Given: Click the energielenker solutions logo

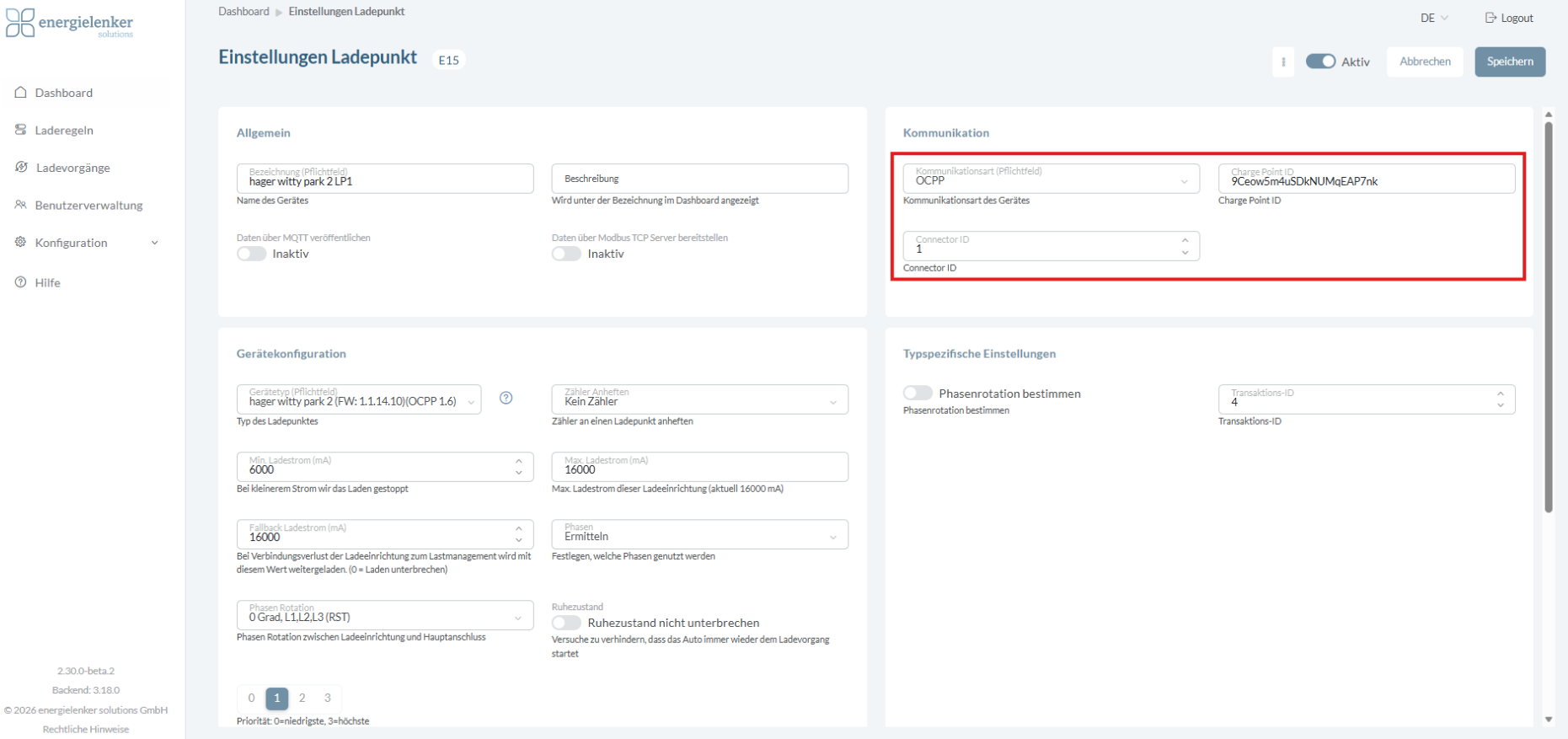Looking at the screenshot, I should (x=70, y=23).
